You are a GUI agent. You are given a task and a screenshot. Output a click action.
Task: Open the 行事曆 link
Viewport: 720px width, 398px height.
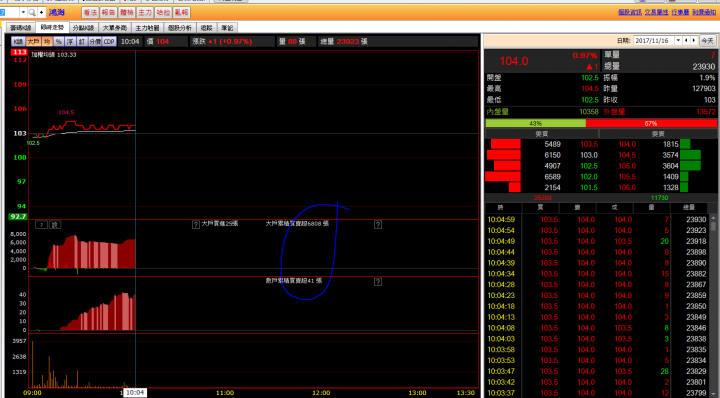point(680,13)
